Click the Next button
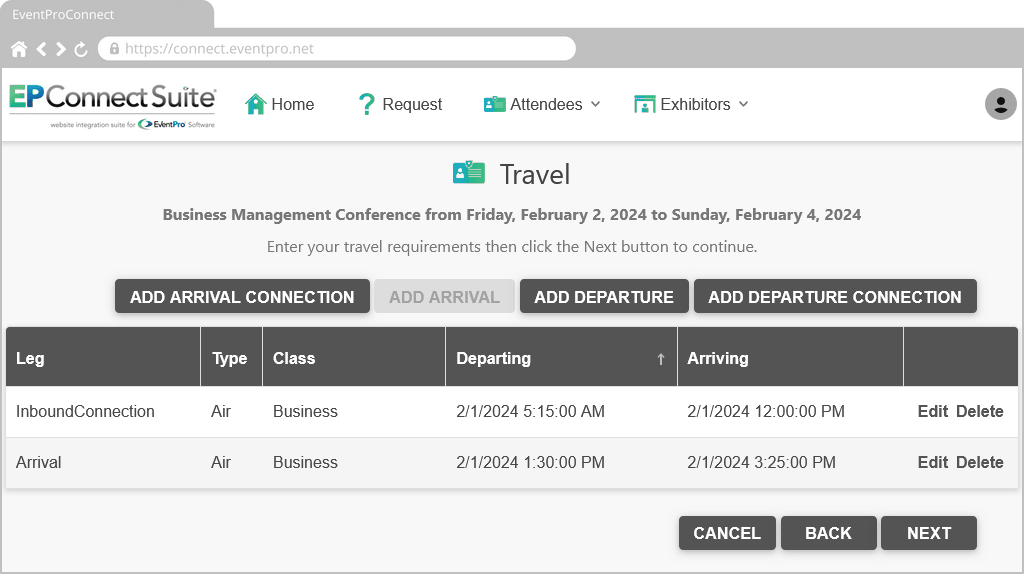This screenshot has width=1024, height=574. coord(929,533)
